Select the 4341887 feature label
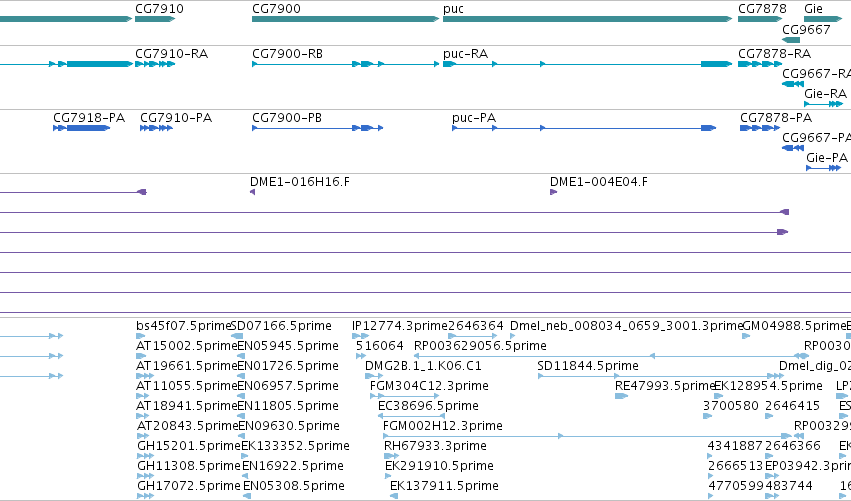This screenshot has height=501, width=851. [x=735, y=446]
